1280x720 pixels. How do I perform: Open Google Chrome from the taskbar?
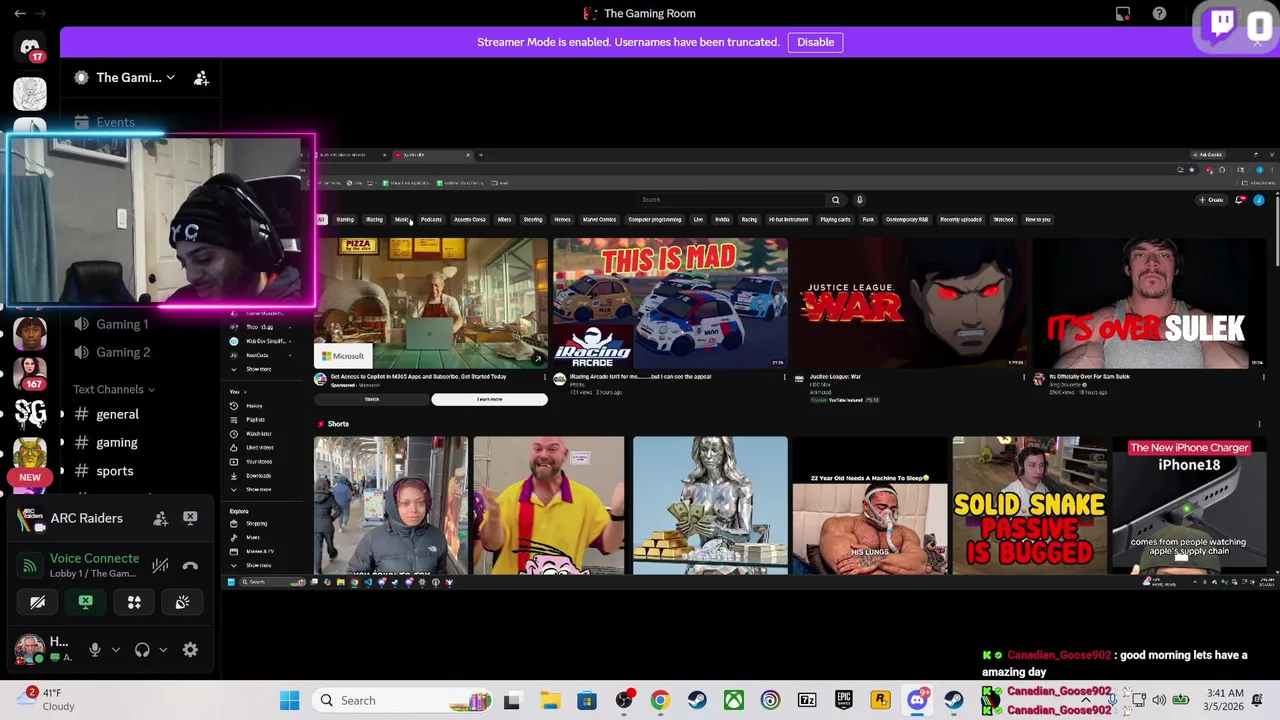click(660, 701)
